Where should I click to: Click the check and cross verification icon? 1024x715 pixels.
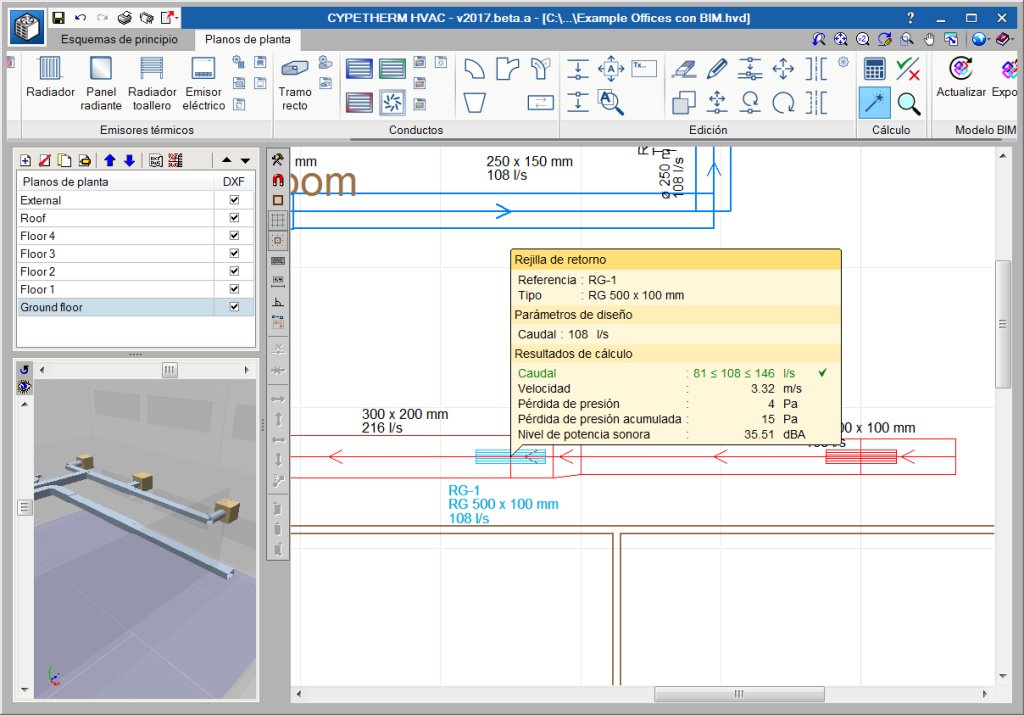908,68
